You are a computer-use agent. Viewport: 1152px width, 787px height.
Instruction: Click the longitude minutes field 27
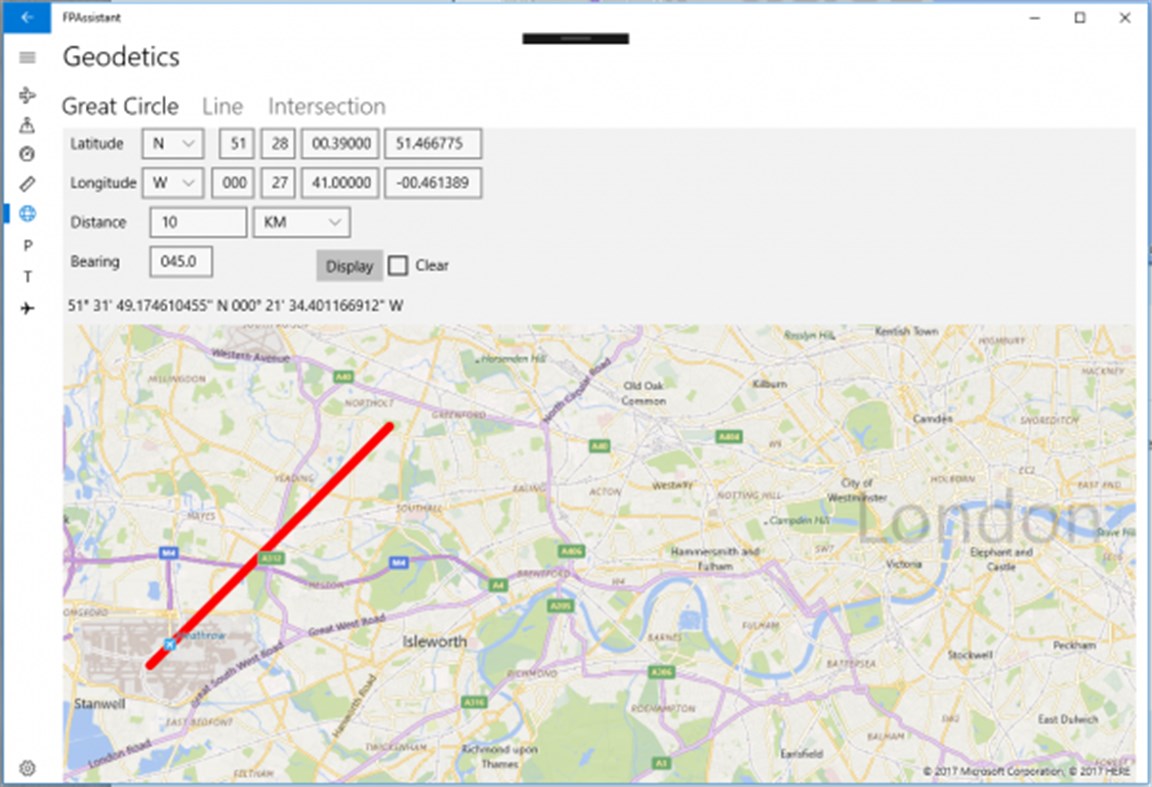click(x=278, y=183)
